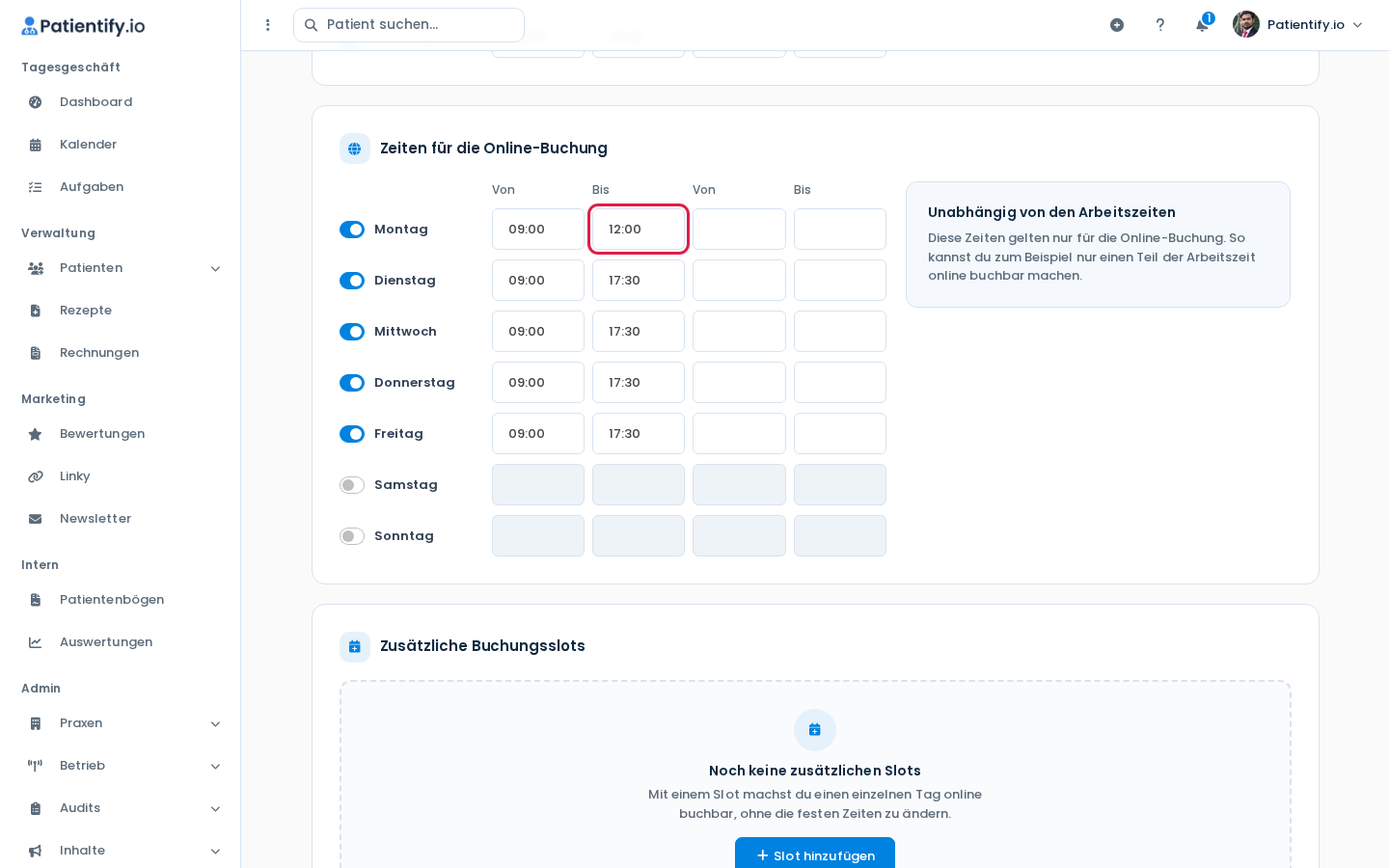
Task: Click the Patient suchen search field
Action: pos(409,25)
